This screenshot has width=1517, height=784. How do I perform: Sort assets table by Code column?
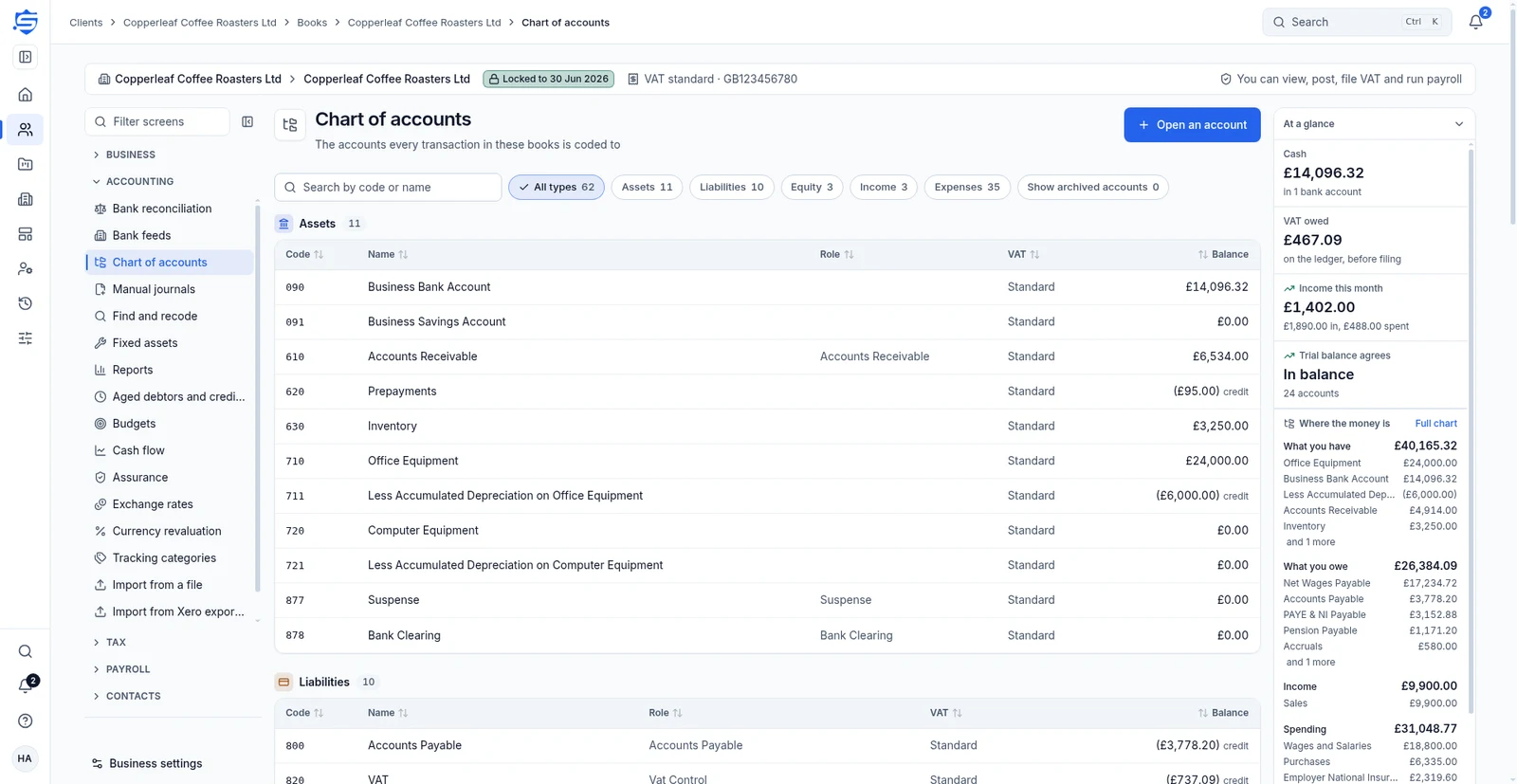pyautogui.click(x=304, y=254)
